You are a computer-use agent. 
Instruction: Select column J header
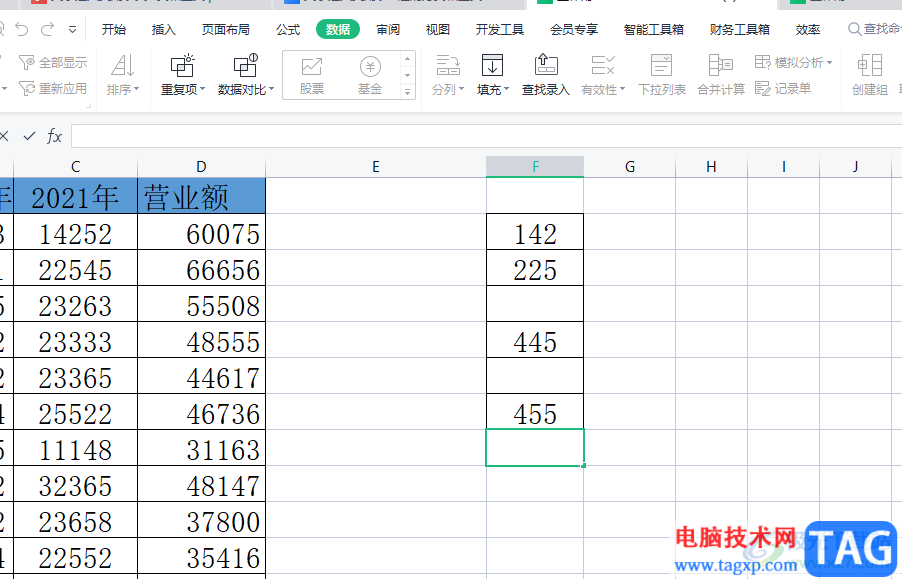click(x=855, y=167)
